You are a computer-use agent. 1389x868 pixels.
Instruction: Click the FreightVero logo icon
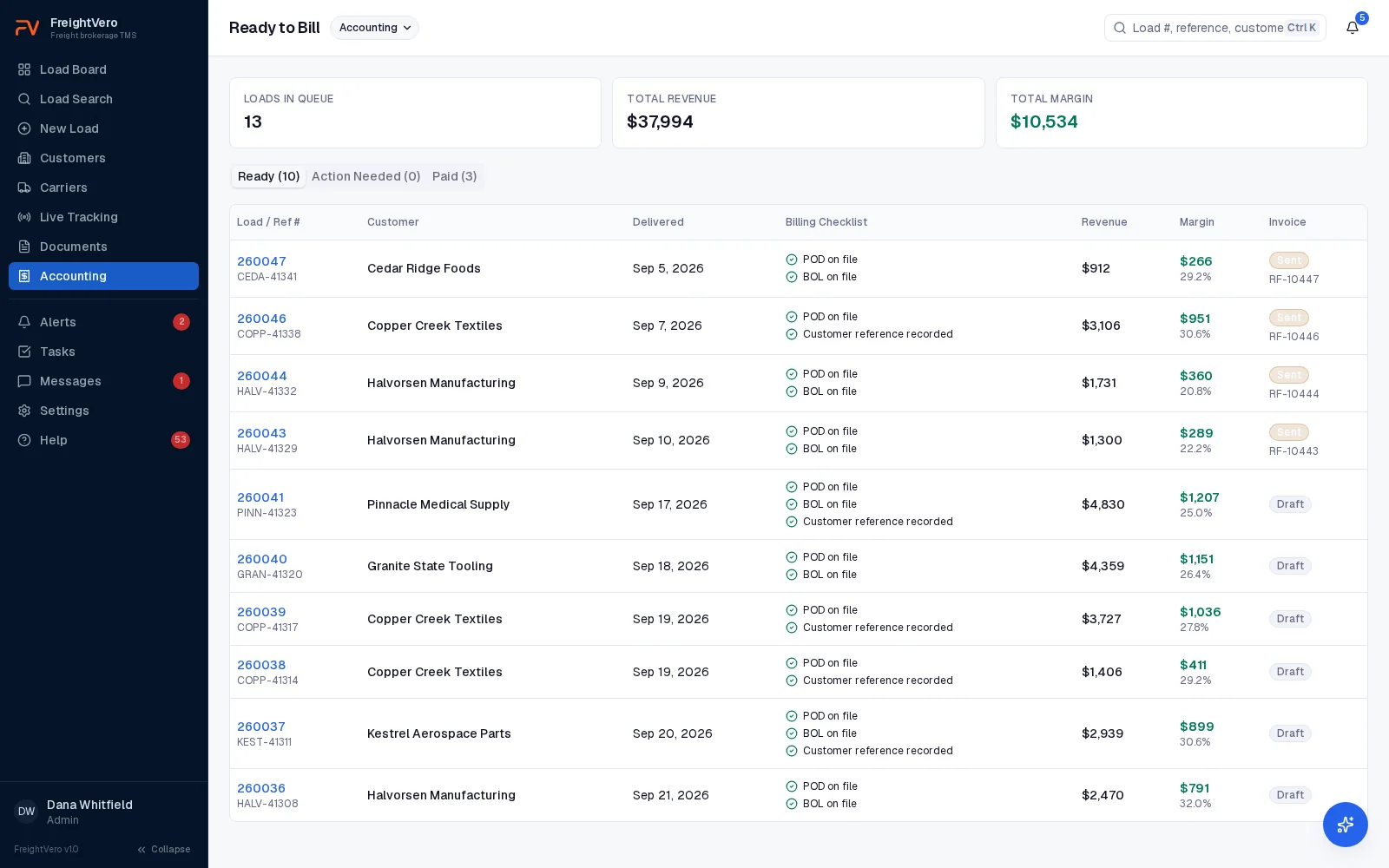27,28
